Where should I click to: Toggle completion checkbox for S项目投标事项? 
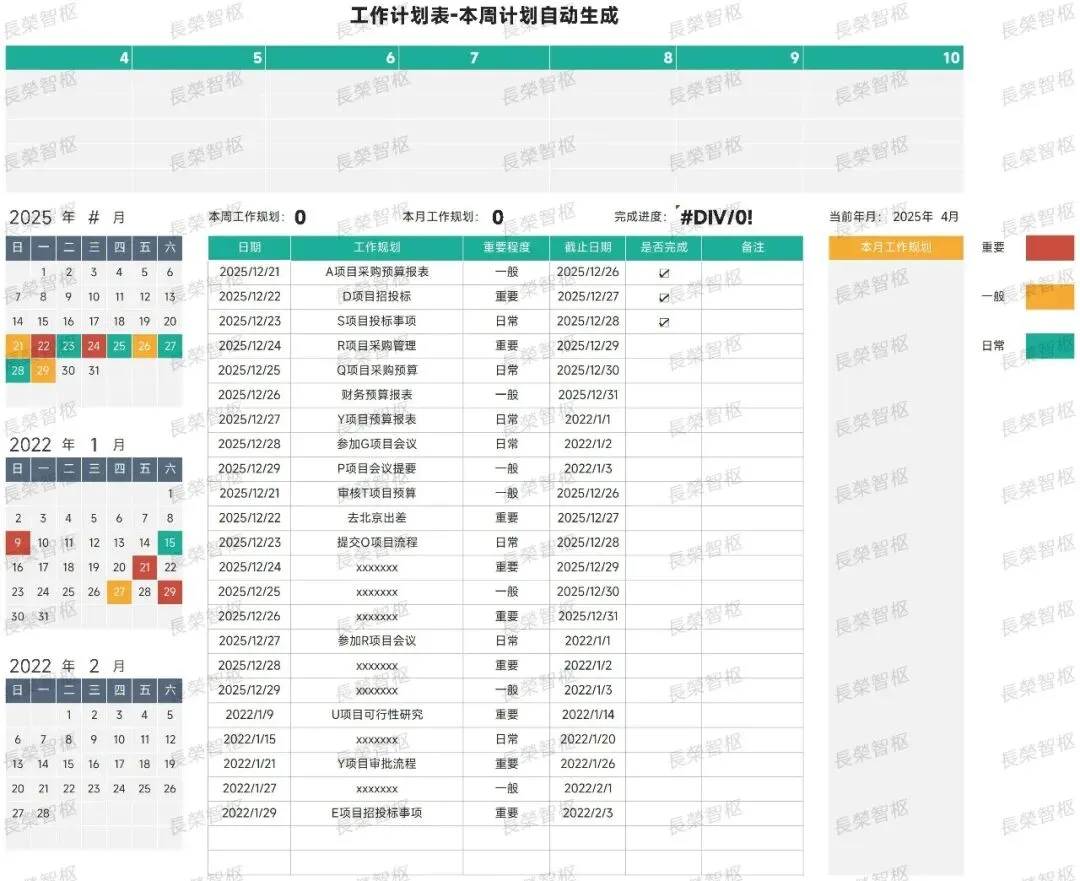[x=664, y=322]
